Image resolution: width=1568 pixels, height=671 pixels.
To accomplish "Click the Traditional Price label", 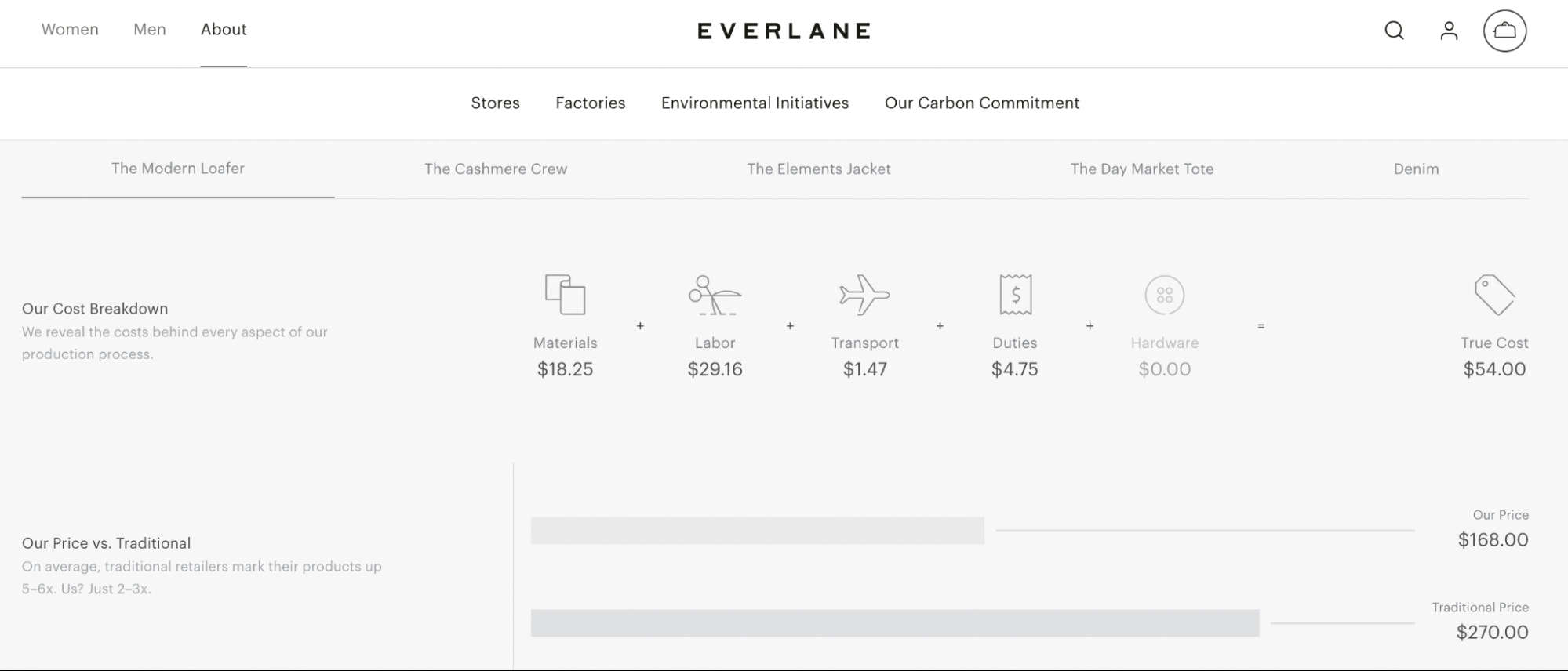I will [1480, 608].
